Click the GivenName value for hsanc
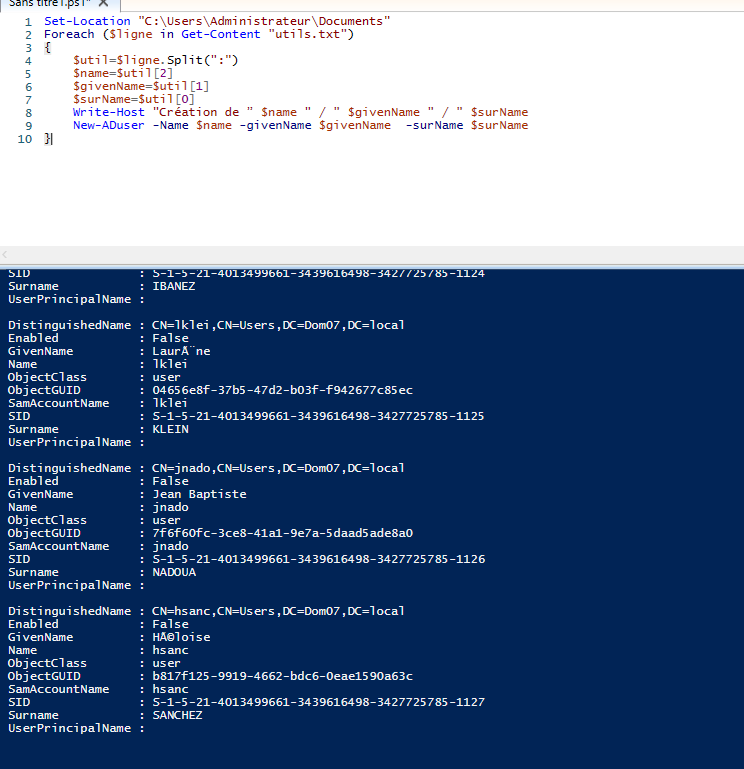Image resolution: width=744 pixels, height=769 pixels. (181, 637)
